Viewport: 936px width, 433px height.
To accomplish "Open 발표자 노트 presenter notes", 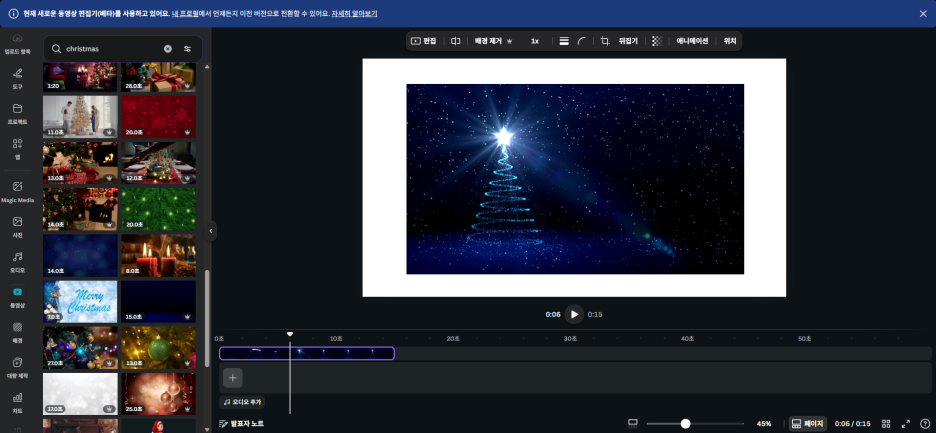I will [241, 423].
